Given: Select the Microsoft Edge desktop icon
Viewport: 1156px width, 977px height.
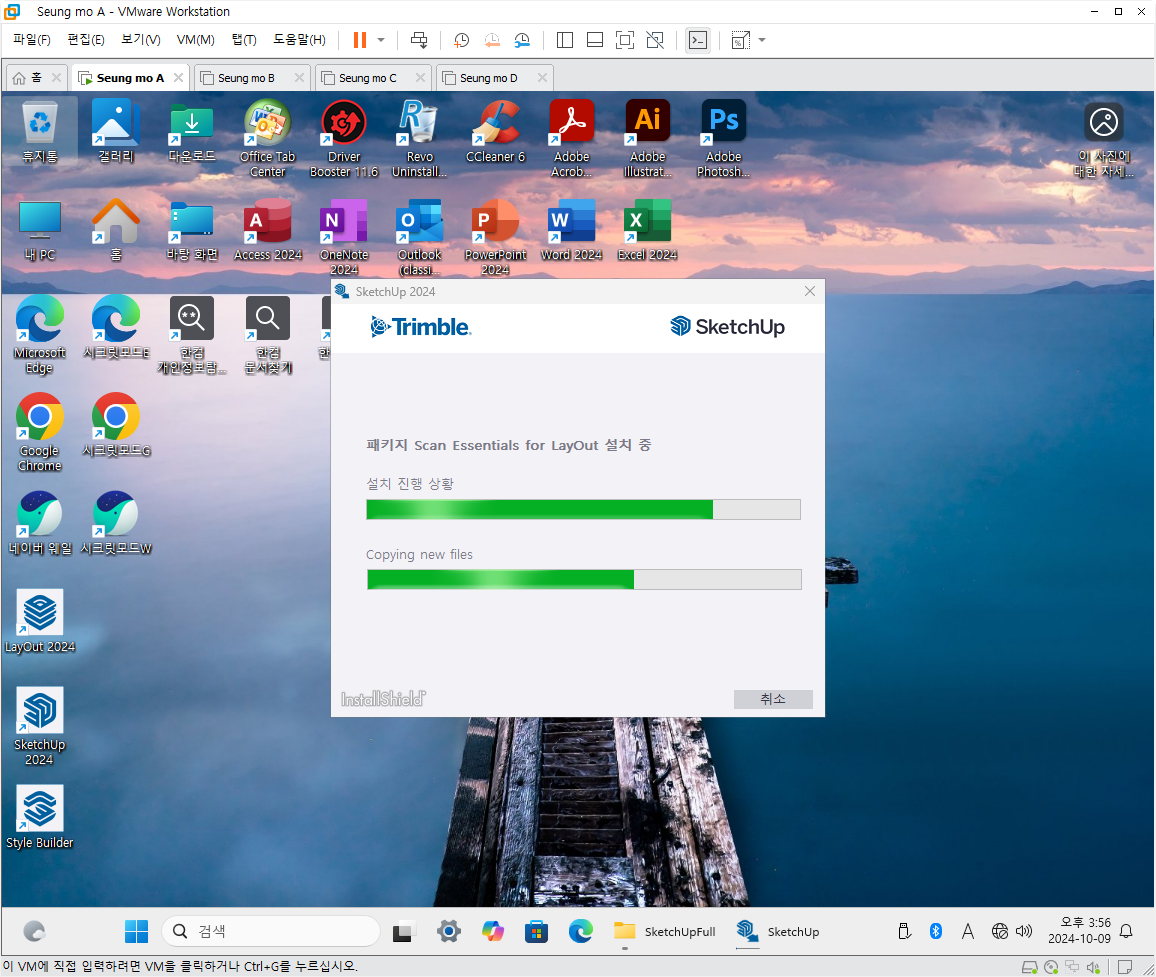Looking at the screenshot, I should click(x=40, y=335).
